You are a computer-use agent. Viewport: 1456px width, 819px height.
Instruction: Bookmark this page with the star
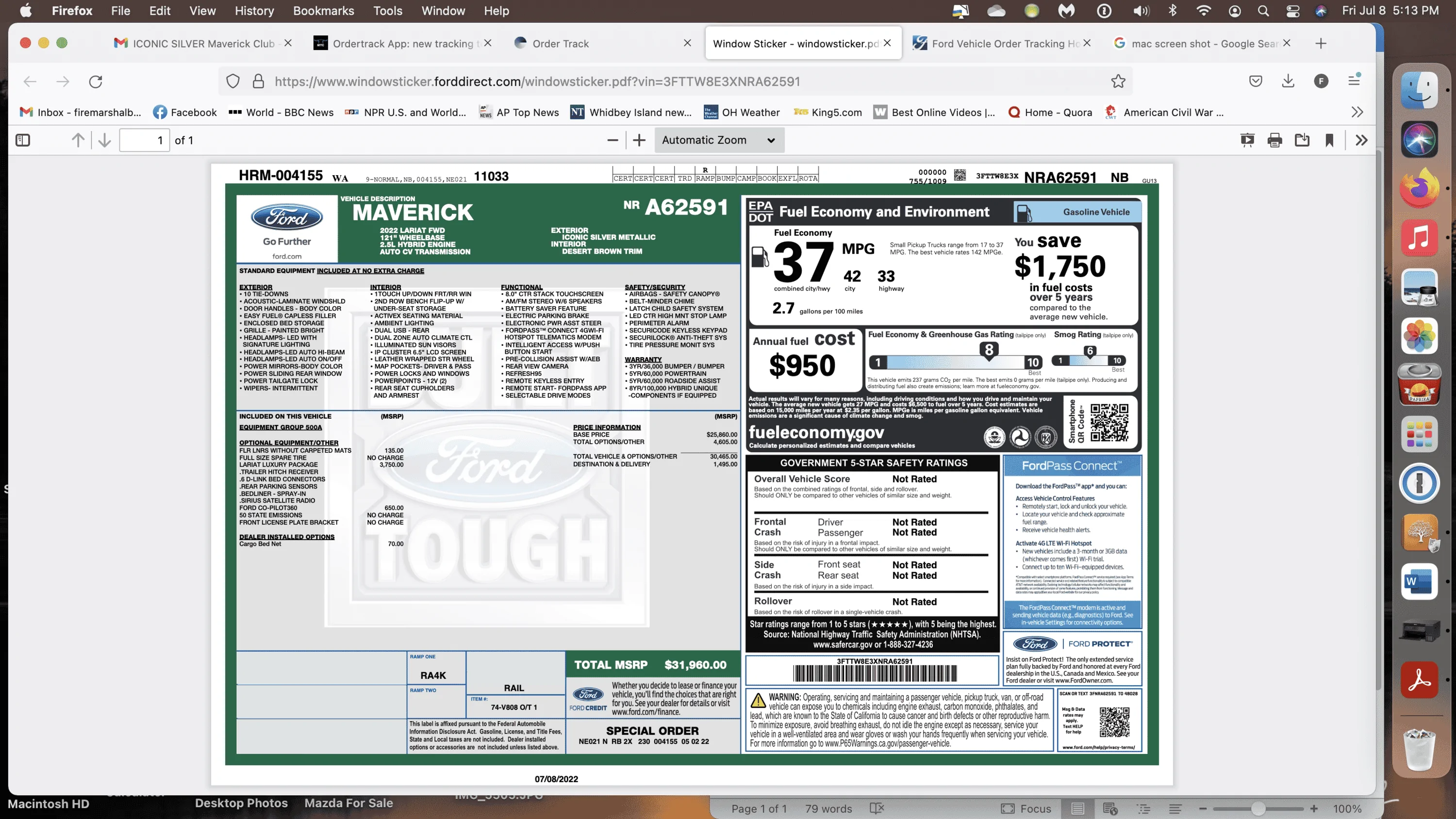pos(1118,82)
